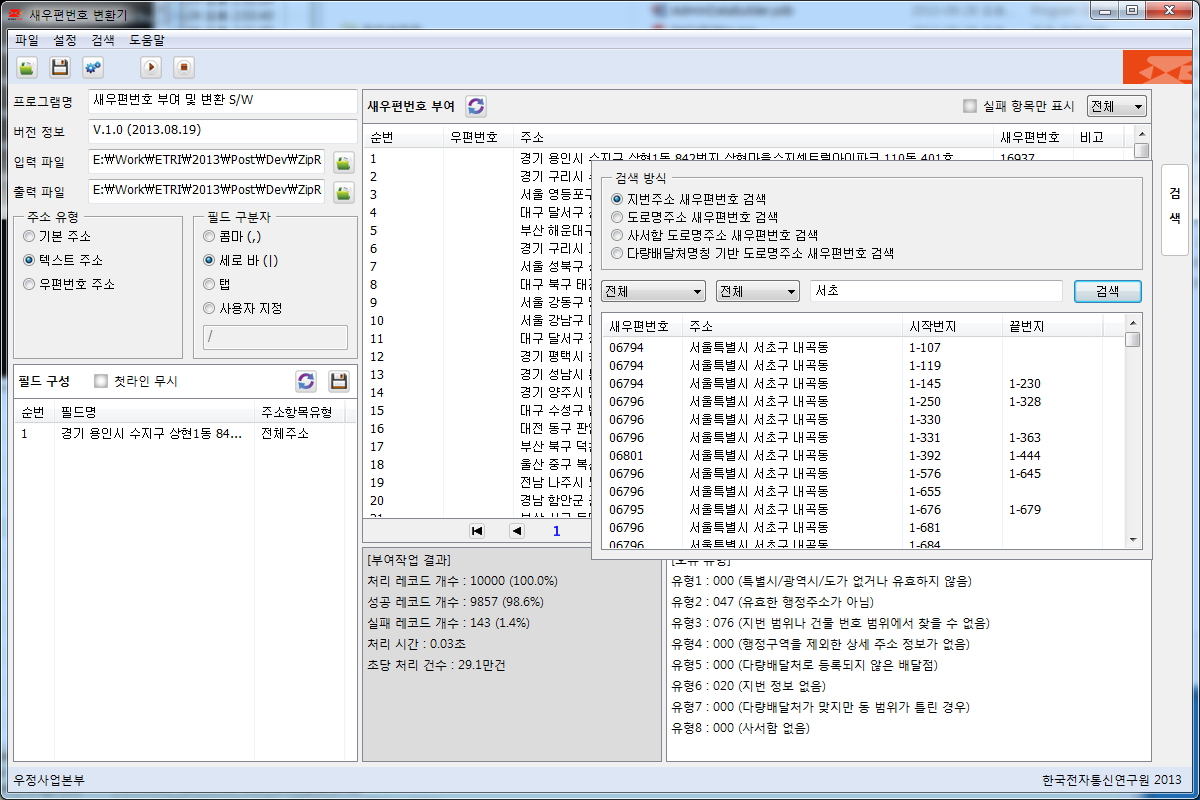The width and height of the screenshot is (1200, 800).
Task: Choose 도로명주소 새우편번호 검색 option
Action: 617,217
